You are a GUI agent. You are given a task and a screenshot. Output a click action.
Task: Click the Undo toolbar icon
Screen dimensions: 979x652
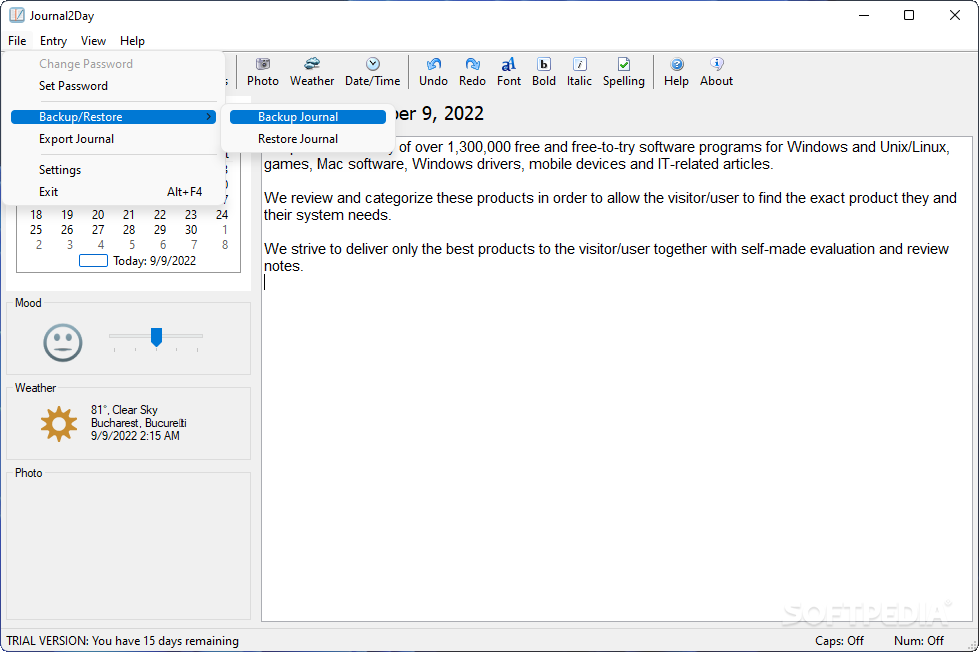tap(433, 72)
